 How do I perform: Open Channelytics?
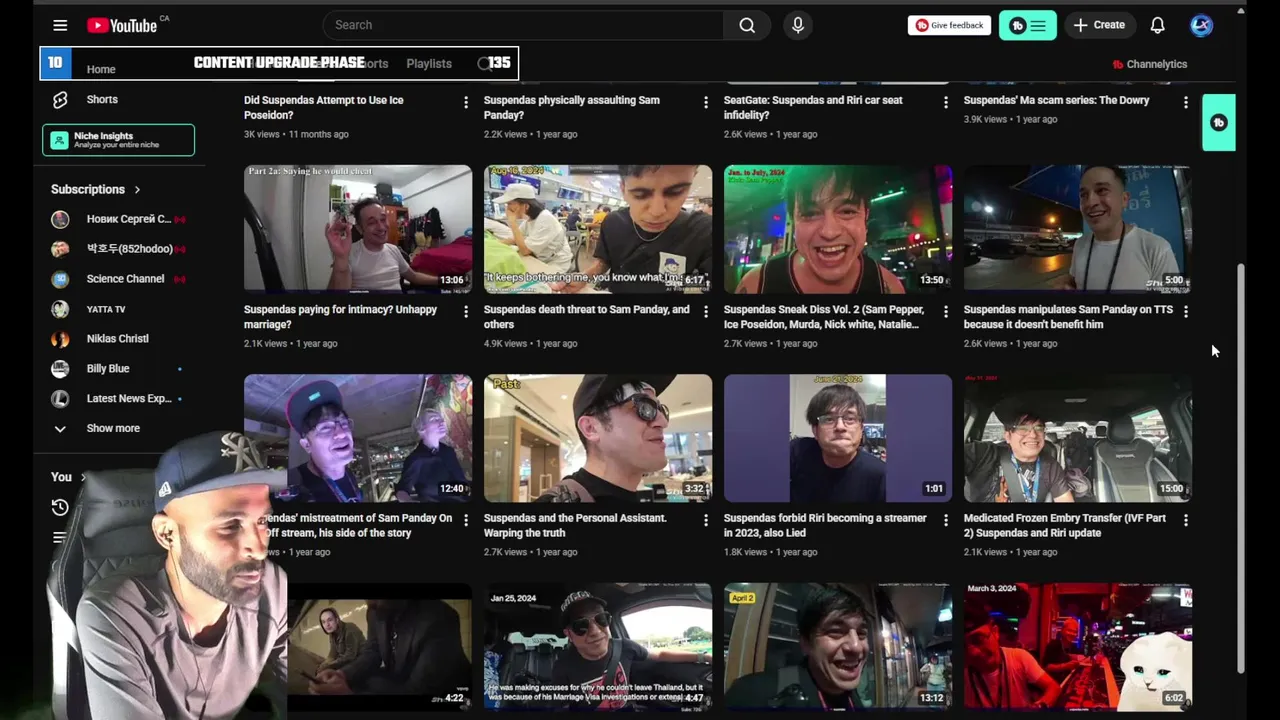pos(1150,64)
